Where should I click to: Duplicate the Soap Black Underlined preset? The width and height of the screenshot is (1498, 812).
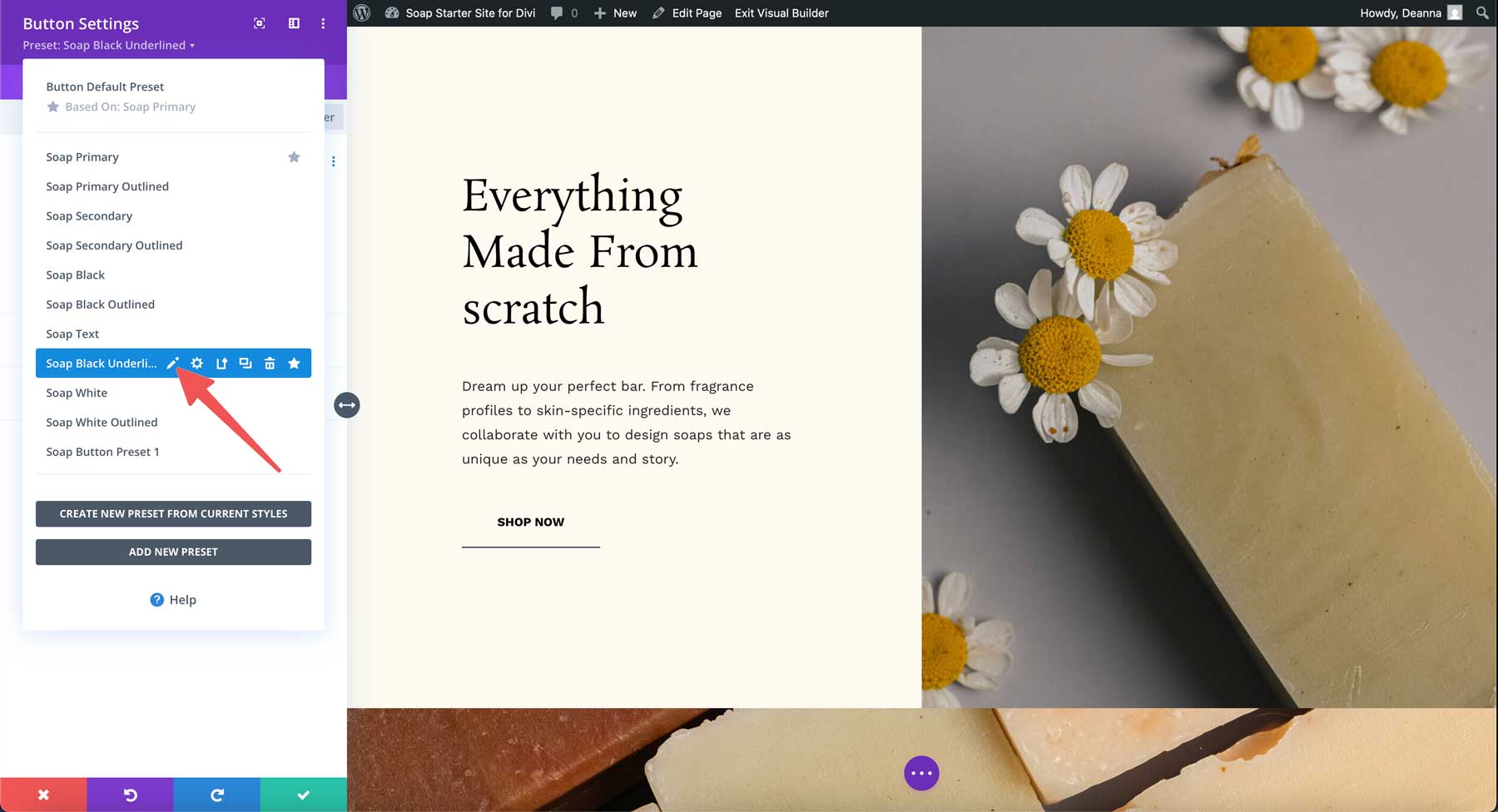tap(246, 364)
